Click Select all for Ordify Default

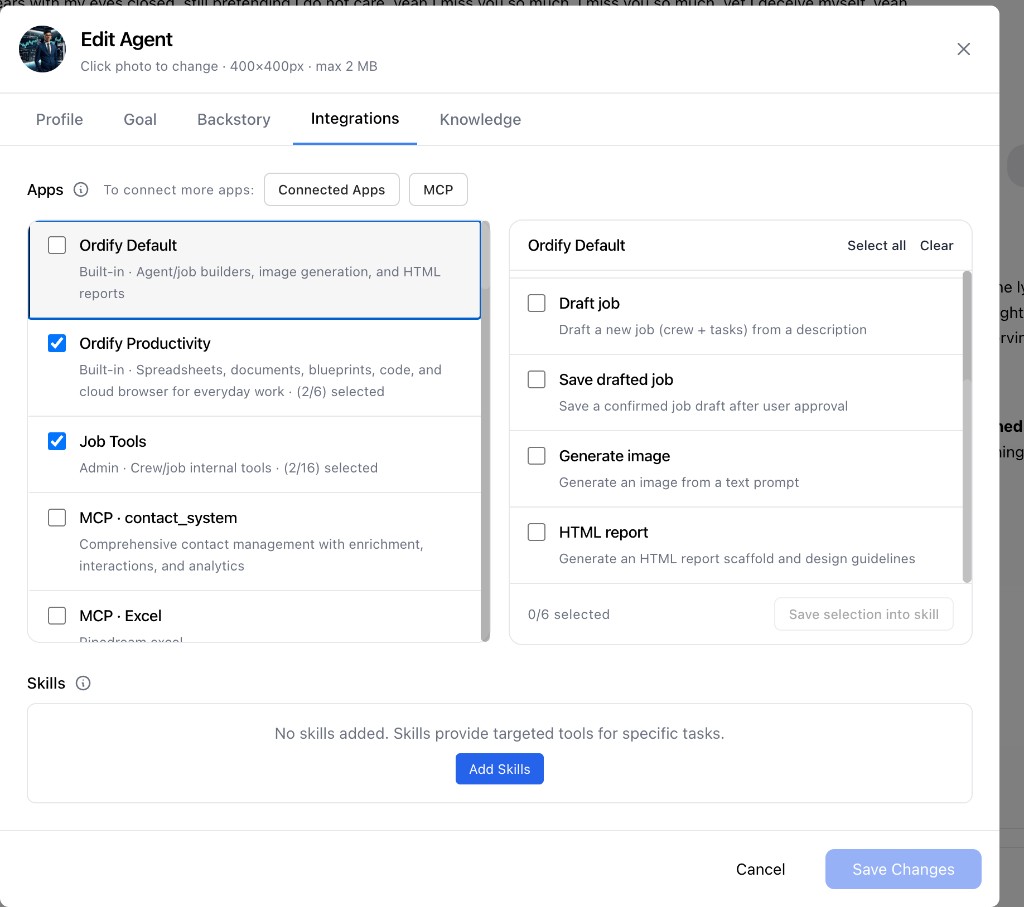(x=876, y=246)
